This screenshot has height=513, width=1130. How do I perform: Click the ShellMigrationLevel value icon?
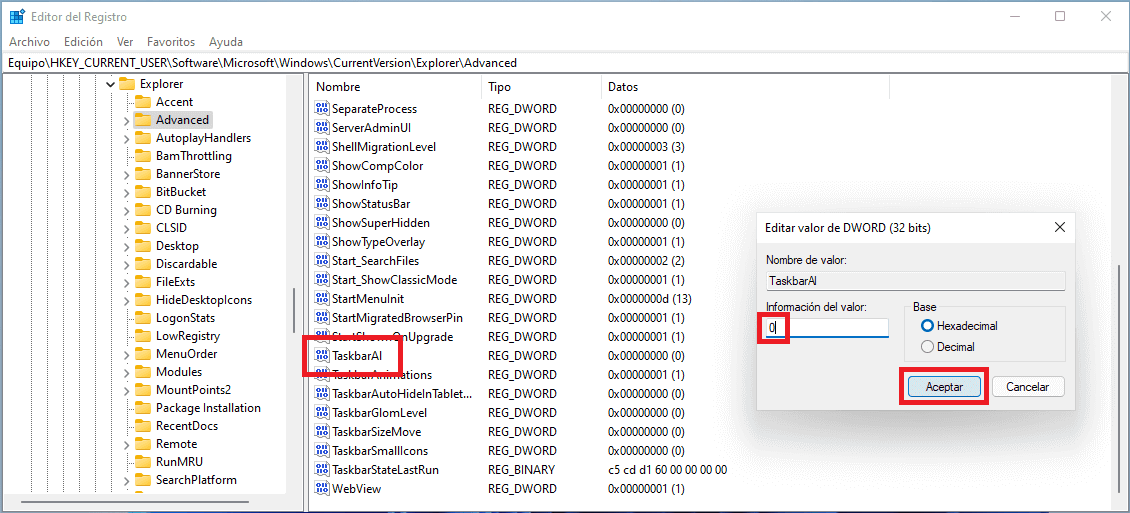321,146
